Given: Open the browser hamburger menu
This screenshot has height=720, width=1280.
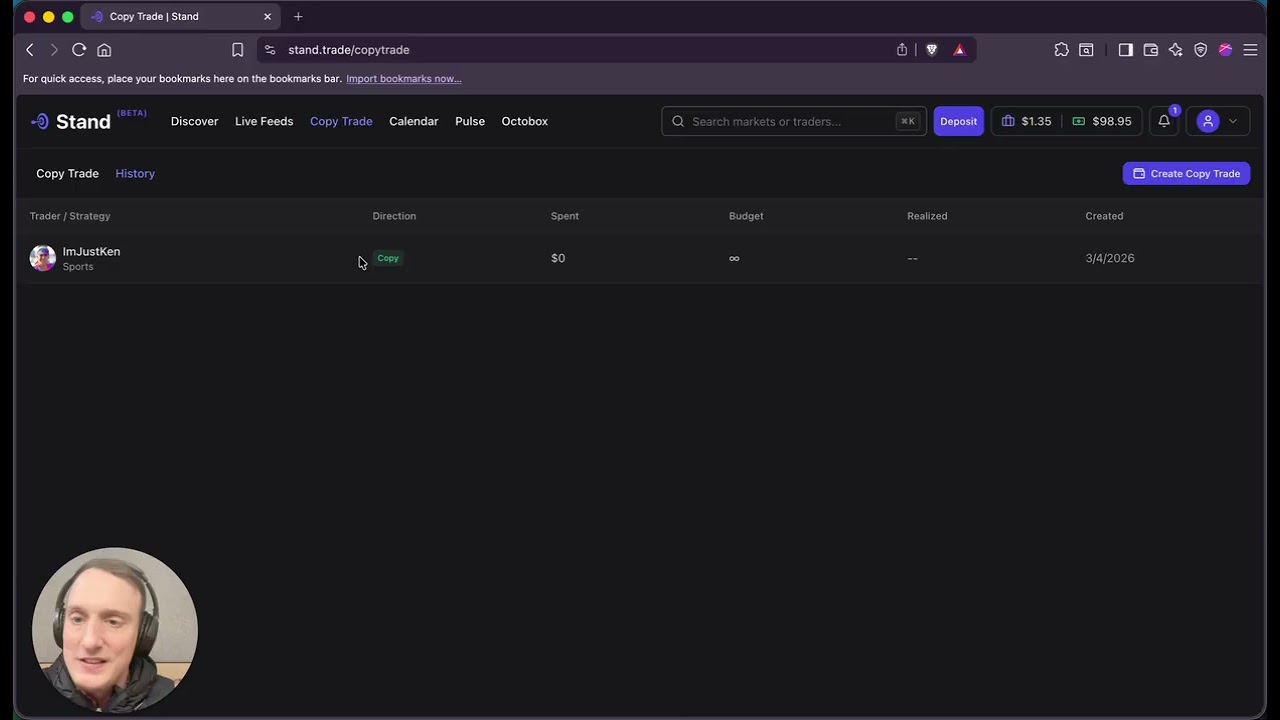Looking at the screenshot, I should click(x=1250, y=50).
